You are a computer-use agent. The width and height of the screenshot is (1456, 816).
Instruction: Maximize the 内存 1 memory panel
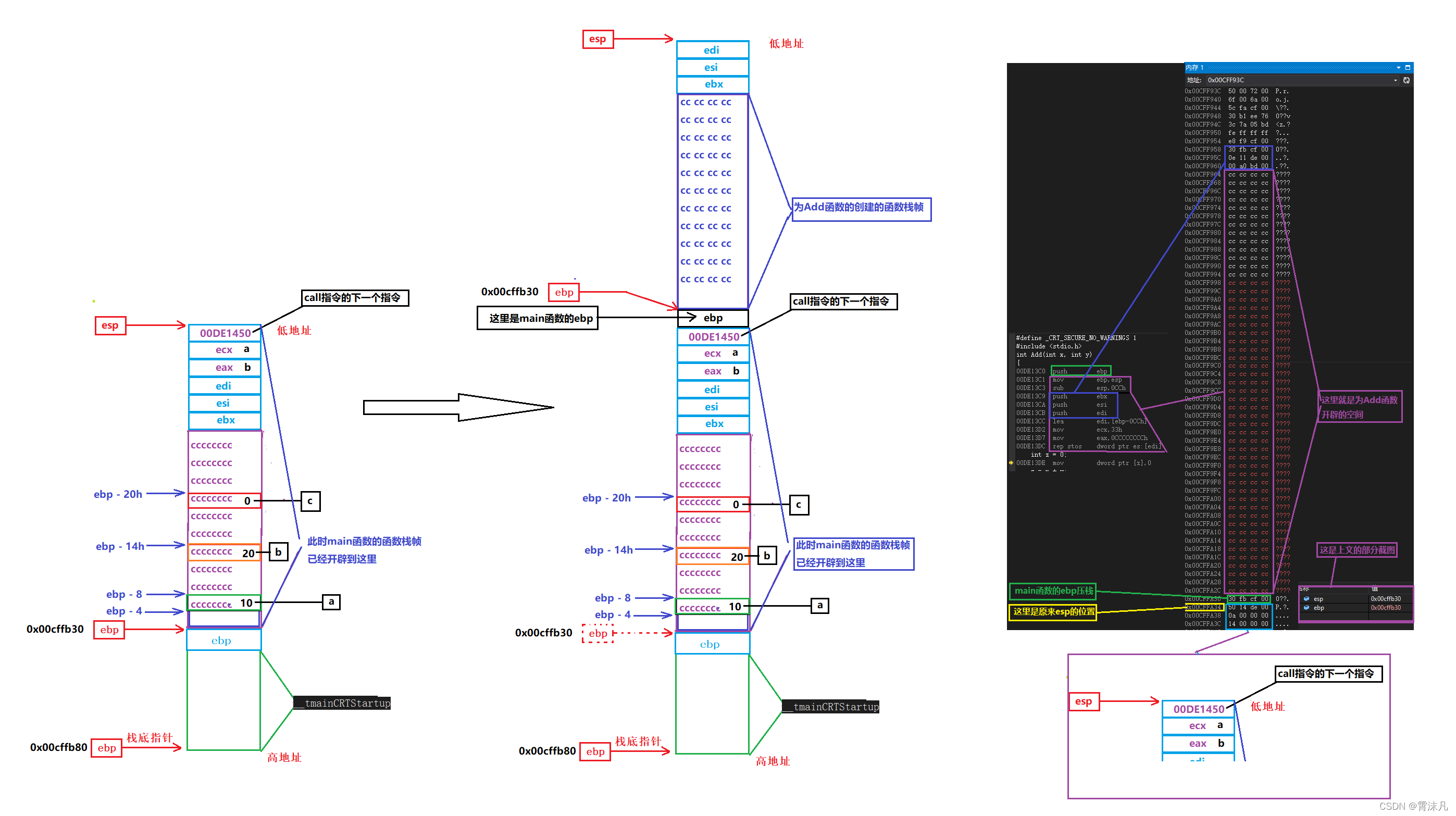coord(1408,67)
